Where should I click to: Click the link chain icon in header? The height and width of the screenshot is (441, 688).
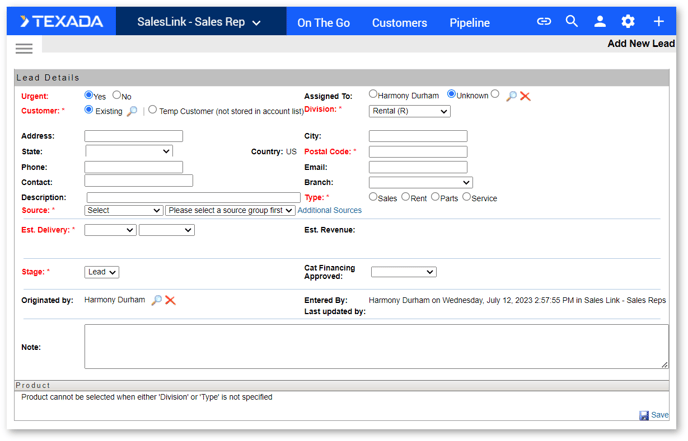click(544, 21)
